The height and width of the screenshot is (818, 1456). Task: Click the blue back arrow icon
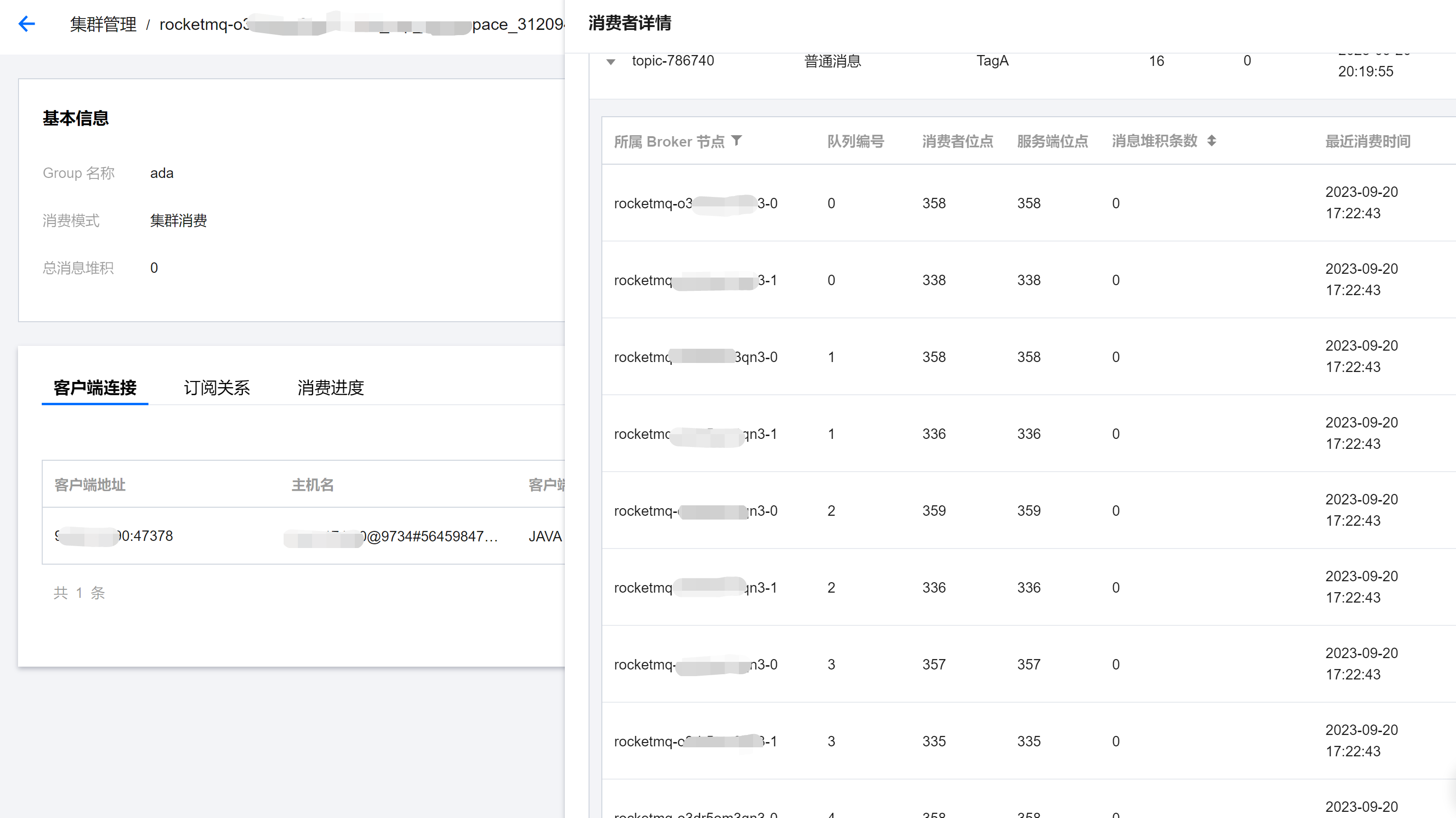tap(27, 24)
